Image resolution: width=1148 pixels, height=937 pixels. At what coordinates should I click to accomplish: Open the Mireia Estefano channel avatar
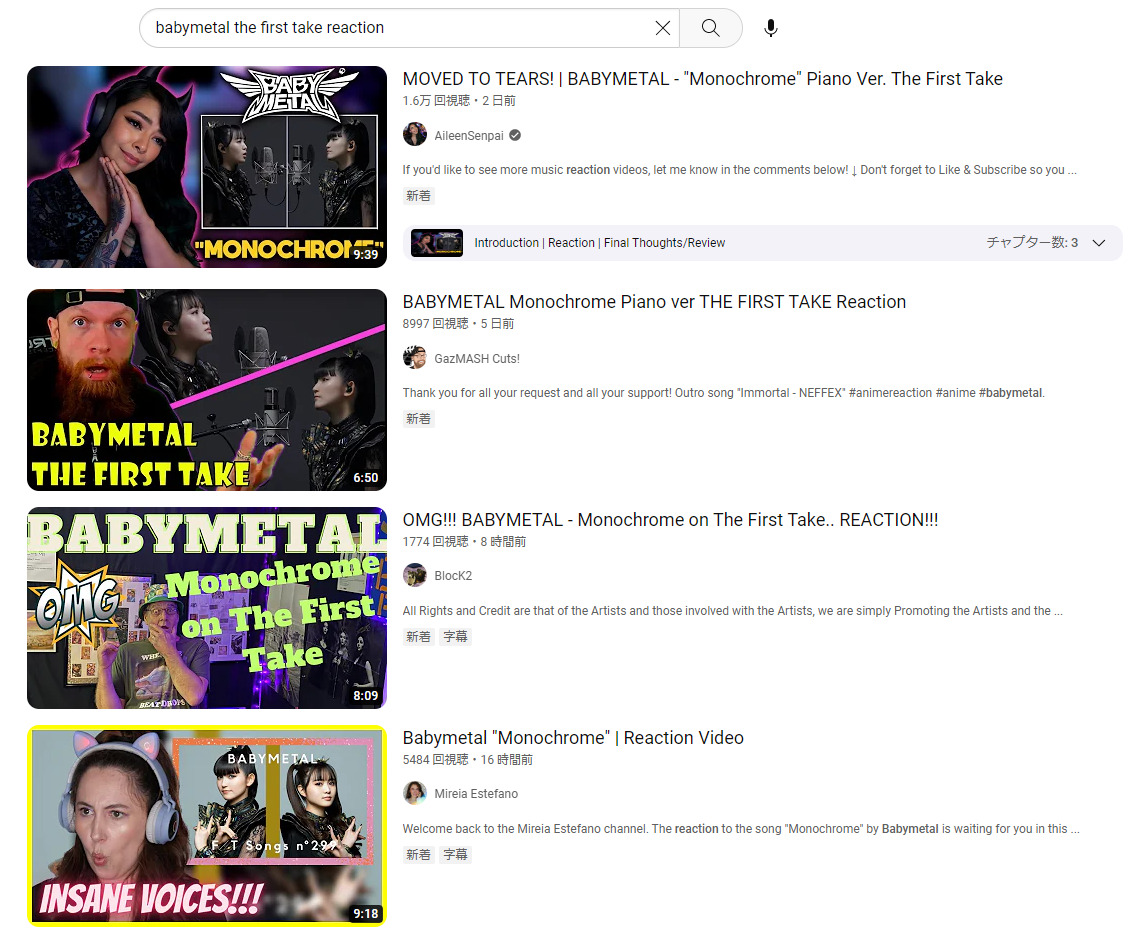click(414, 793)
